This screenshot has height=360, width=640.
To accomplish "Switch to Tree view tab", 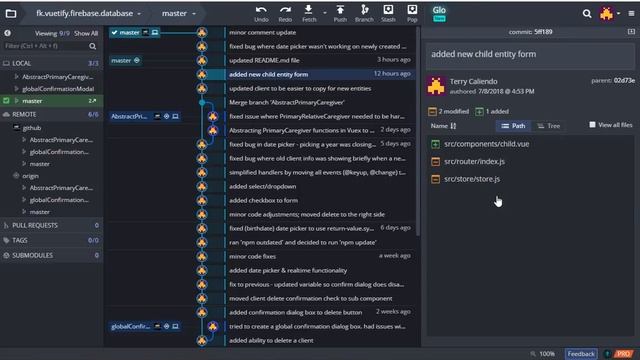I will (x=548, y=126).
